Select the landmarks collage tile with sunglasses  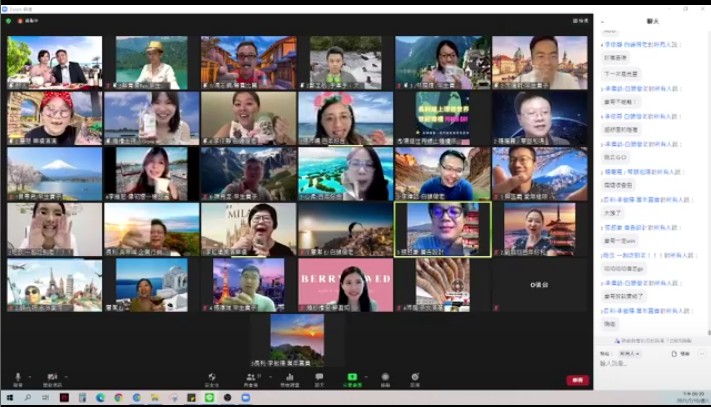54,285
